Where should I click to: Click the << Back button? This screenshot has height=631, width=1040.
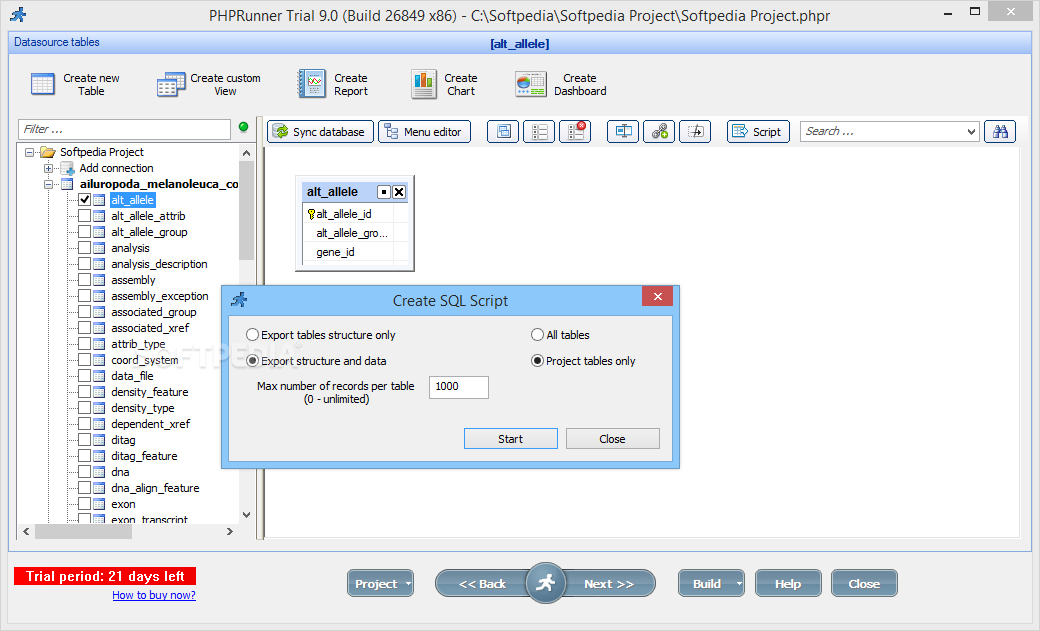[x=482, y=584]
